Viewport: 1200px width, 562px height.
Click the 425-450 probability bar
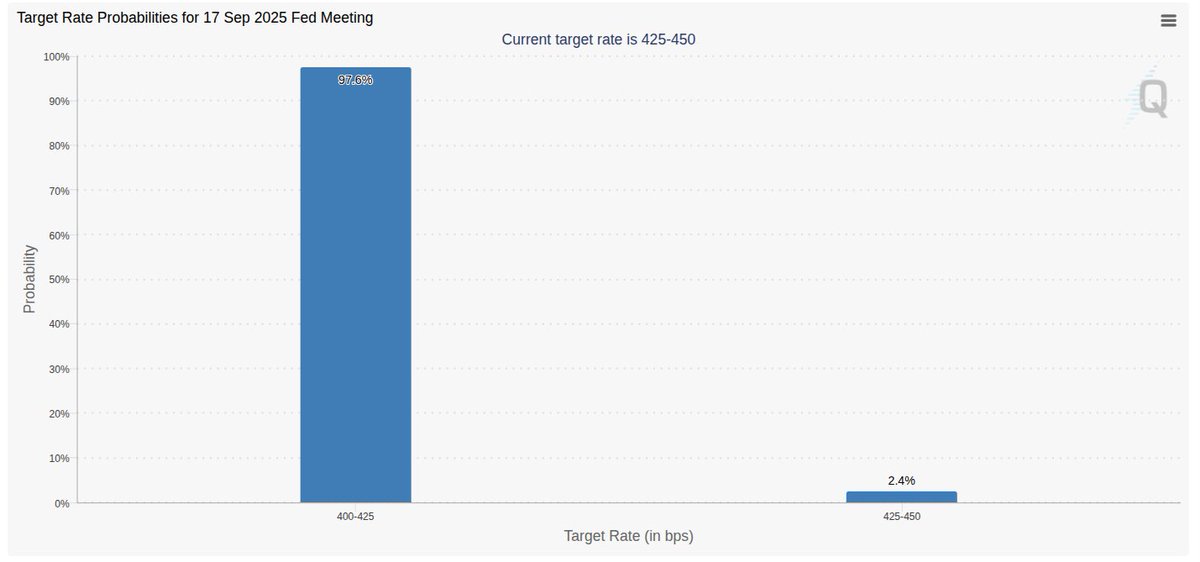[901, 497]
